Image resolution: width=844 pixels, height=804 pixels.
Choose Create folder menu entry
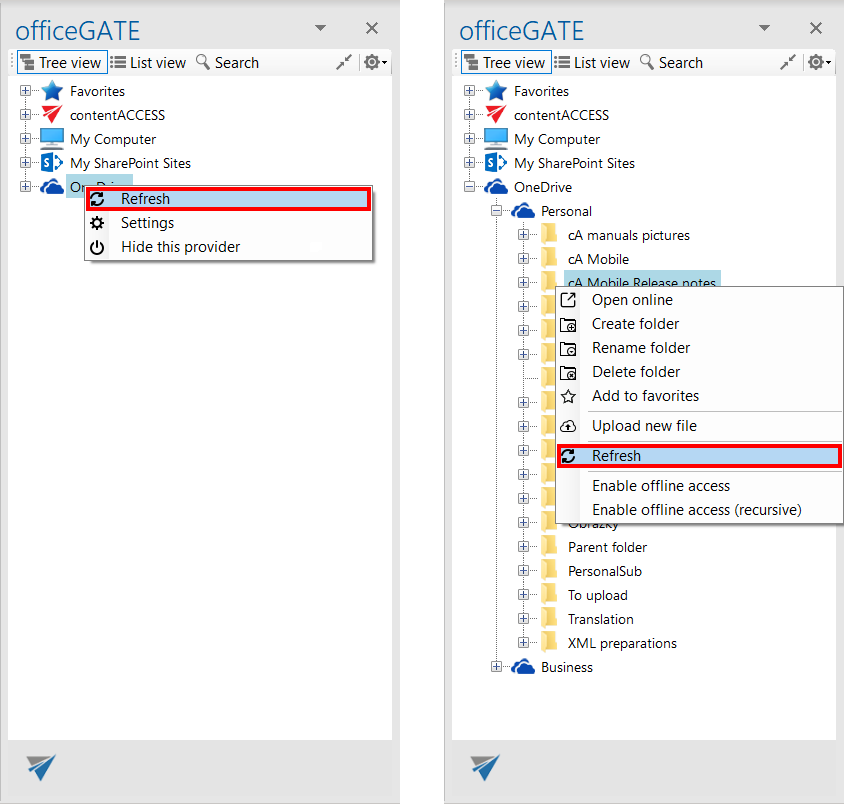click(x=699, y=324)
